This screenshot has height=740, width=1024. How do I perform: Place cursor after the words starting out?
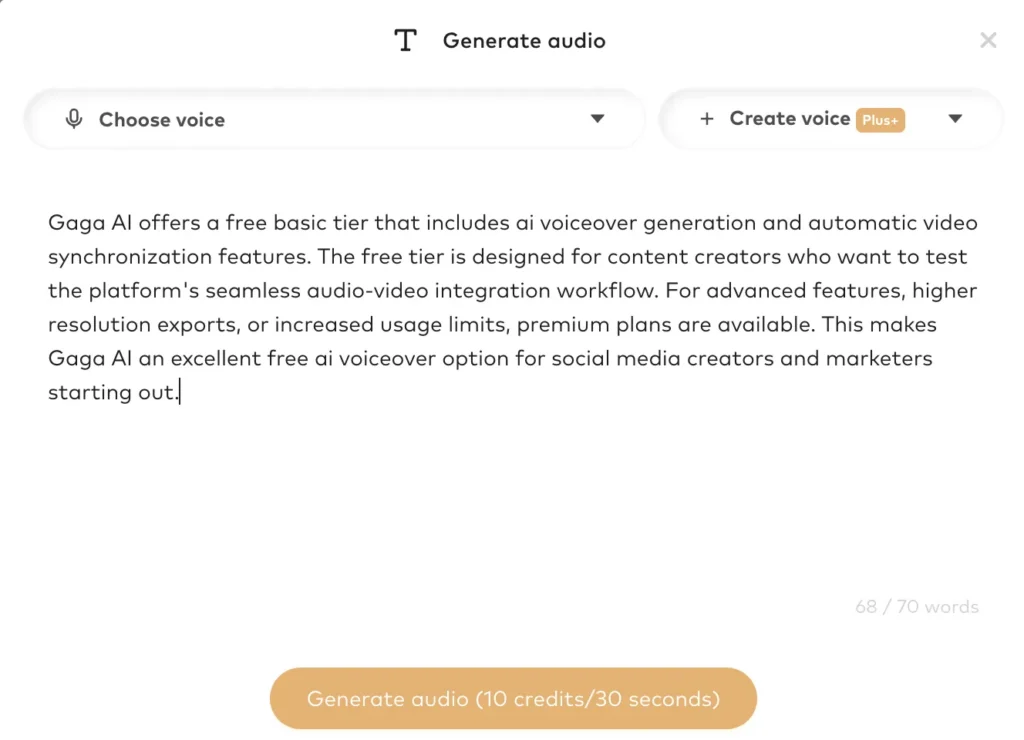(178, 391)
